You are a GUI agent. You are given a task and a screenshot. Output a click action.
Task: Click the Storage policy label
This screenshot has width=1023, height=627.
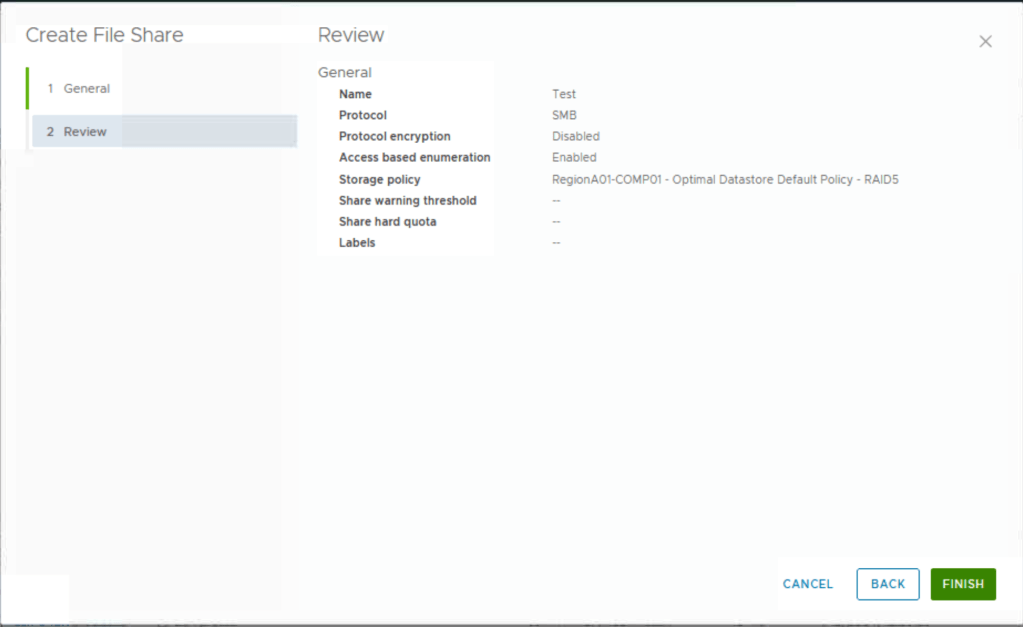pos(379,180)
